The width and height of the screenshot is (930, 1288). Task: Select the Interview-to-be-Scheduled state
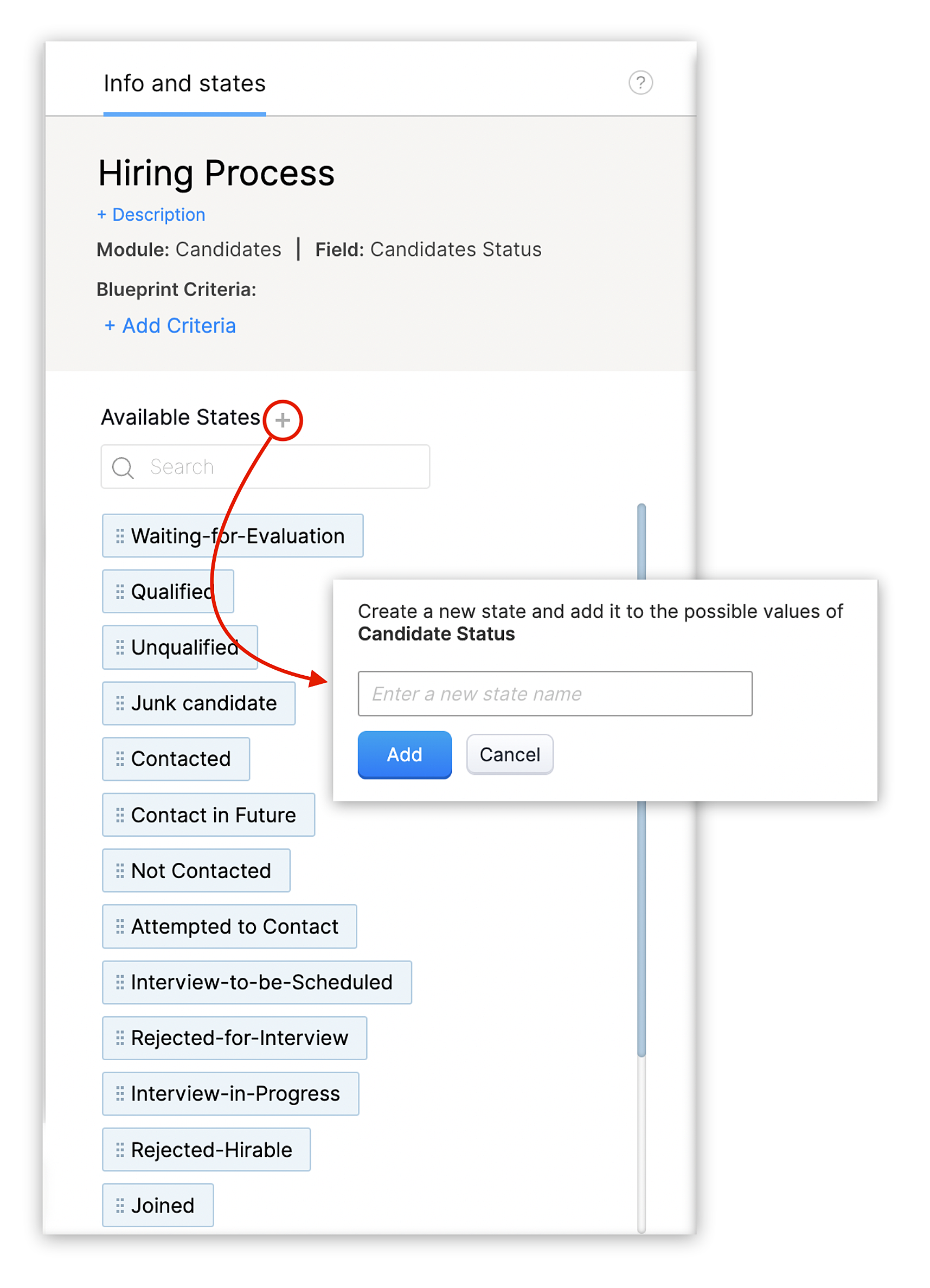(x=256, y=983)
